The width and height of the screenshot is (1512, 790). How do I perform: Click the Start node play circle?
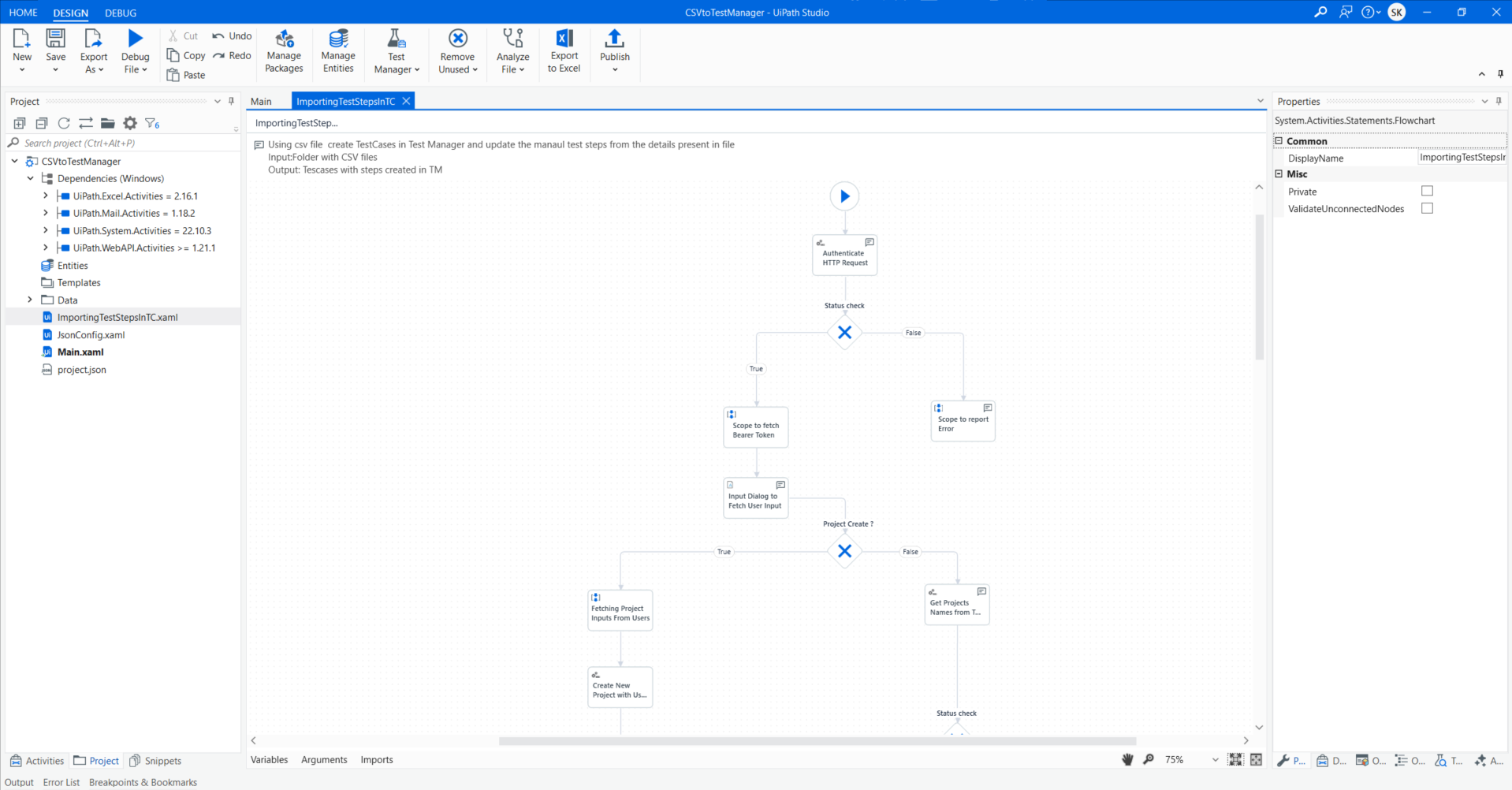(x=844, y=196)
